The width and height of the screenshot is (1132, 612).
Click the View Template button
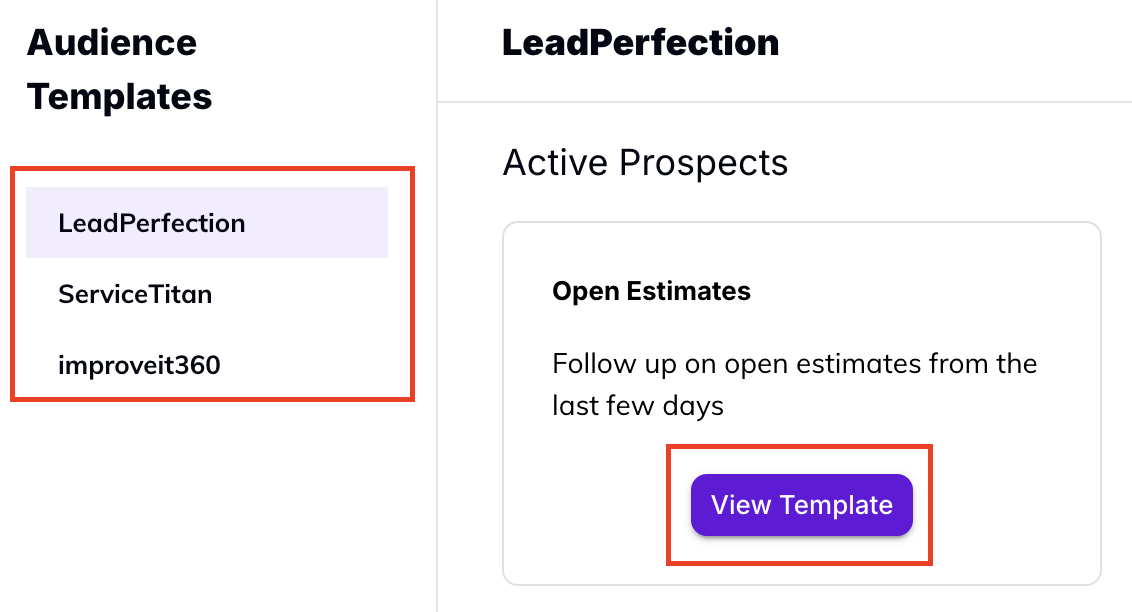click(801, 505)
